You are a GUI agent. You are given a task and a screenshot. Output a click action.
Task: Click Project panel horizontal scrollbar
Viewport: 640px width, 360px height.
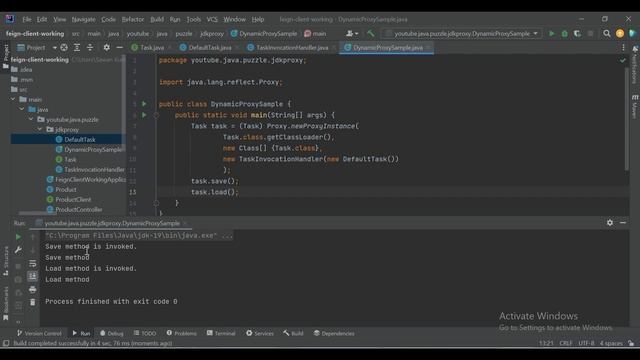38,213
